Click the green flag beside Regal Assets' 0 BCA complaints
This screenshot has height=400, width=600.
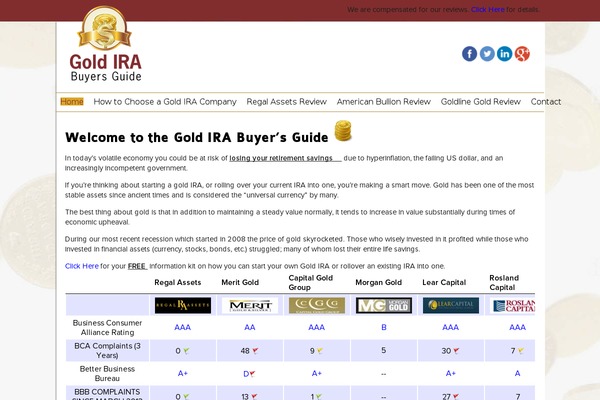point(186,351)
